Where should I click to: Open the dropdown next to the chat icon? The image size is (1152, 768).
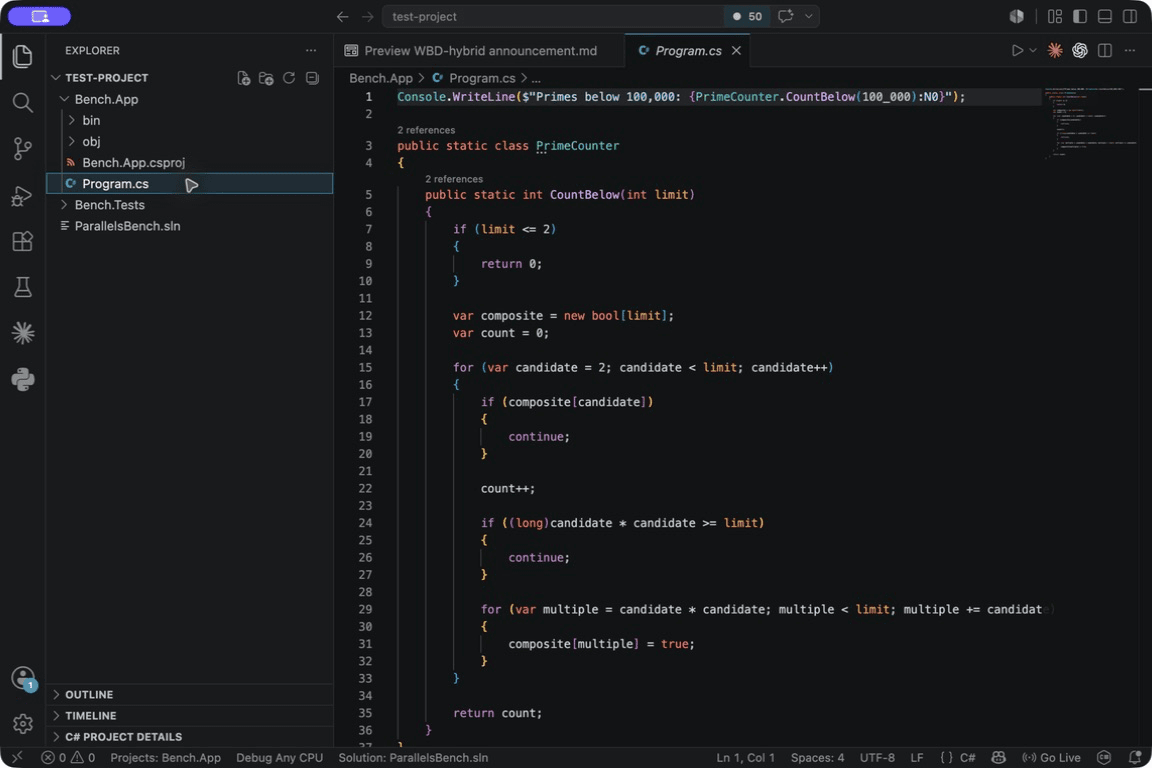point(809,16)
